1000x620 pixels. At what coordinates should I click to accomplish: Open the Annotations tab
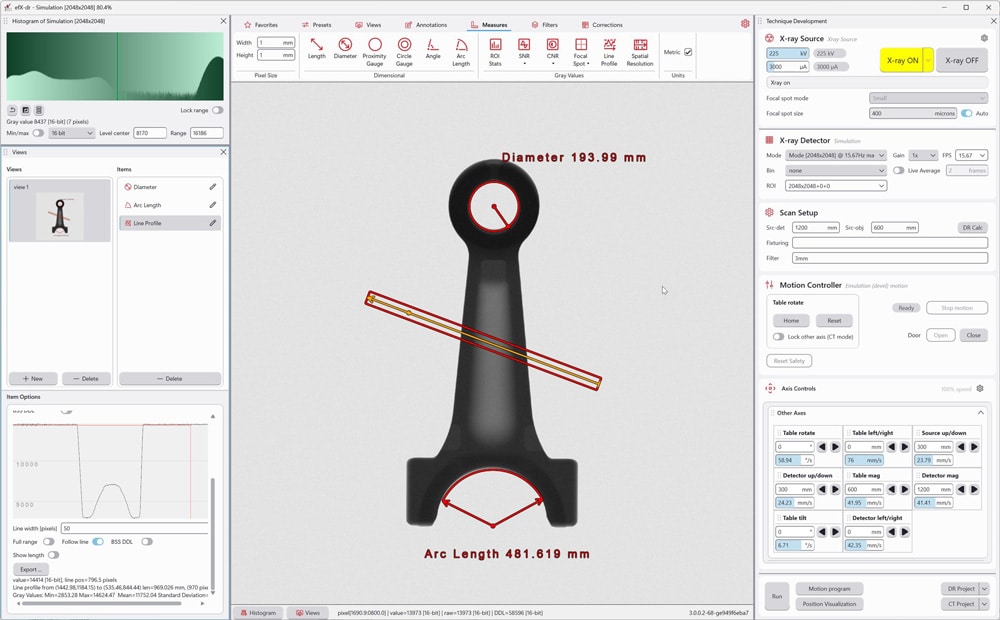pyautogui.click(x=426, y=24)
